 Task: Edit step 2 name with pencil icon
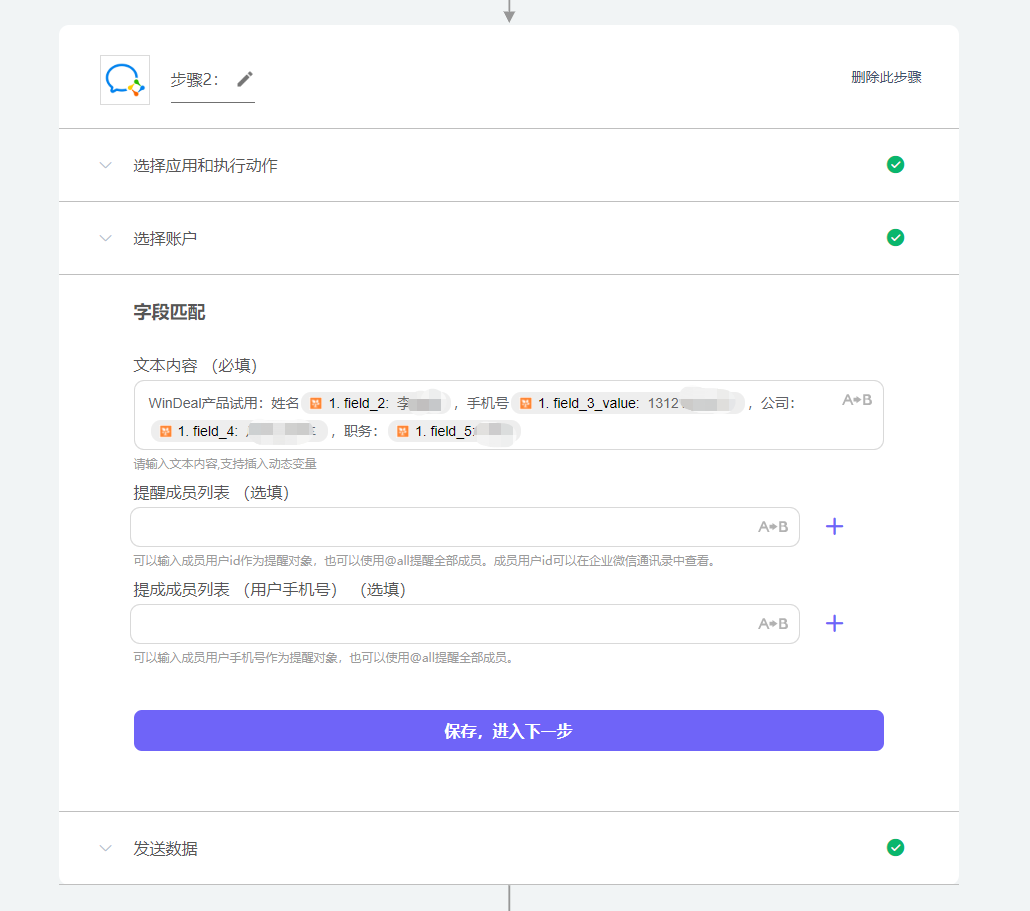pos(245,79)
